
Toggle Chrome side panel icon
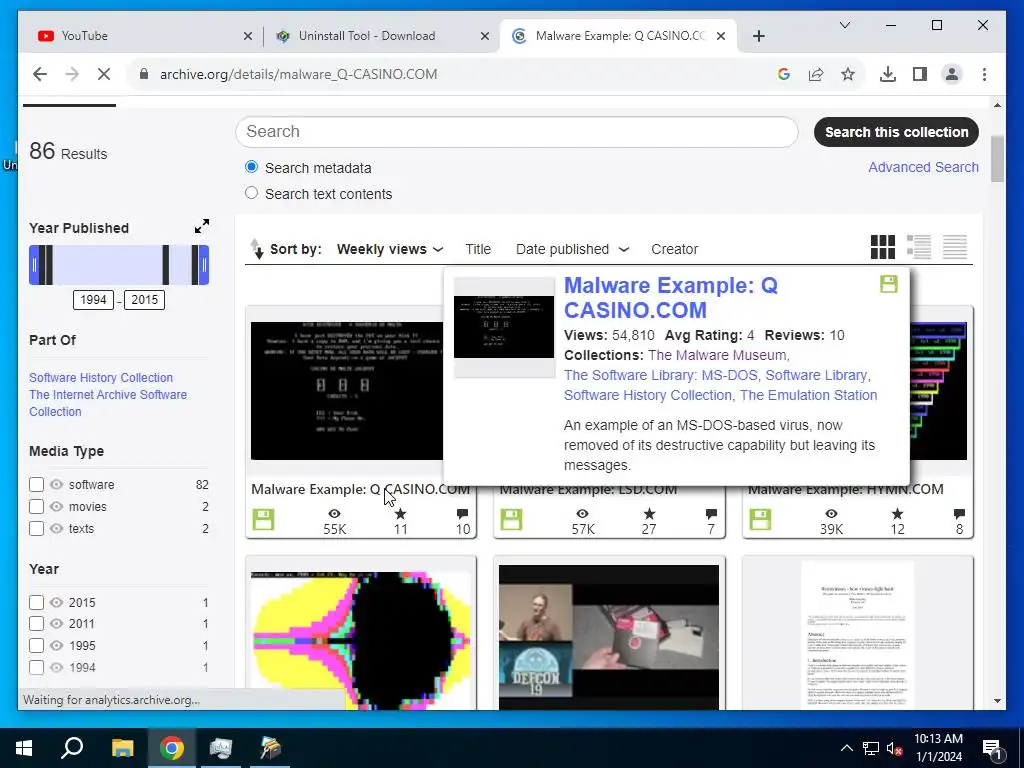pyautogui.click(x=920, y=74)
